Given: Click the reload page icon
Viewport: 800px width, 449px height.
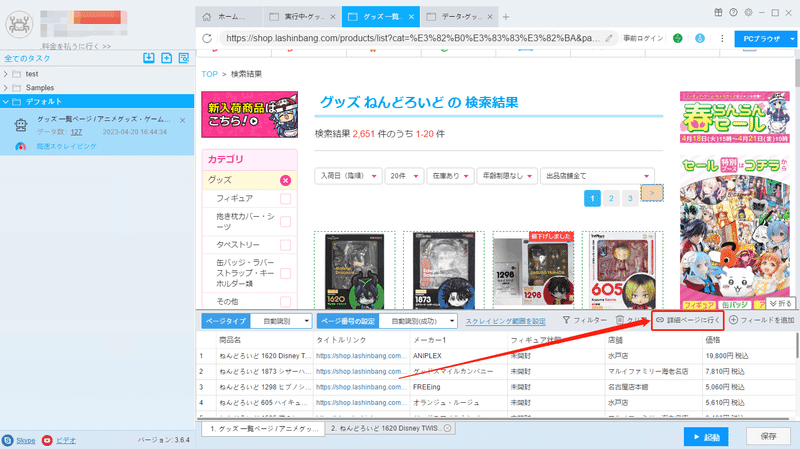Looking at the screenshot, I should coord(207,38).
